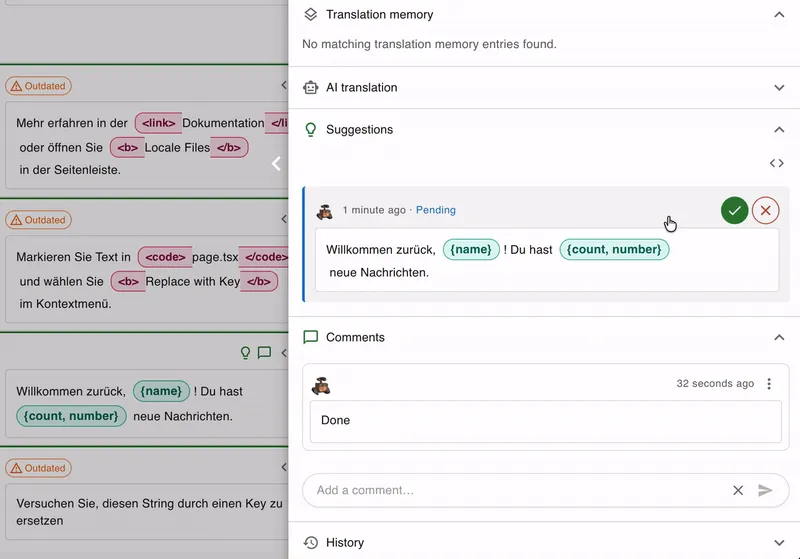
Task: Clear the comment field with X icon
Action: pos(738,490)
